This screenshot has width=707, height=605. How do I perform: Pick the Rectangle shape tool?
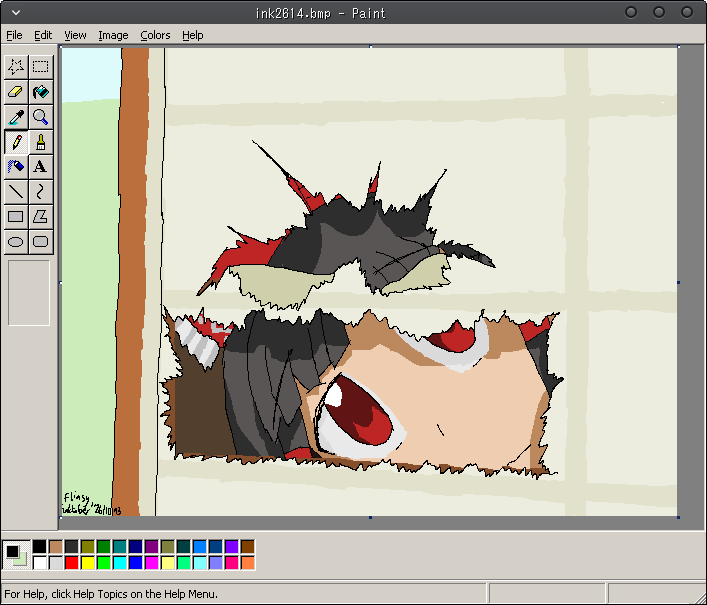16,217
